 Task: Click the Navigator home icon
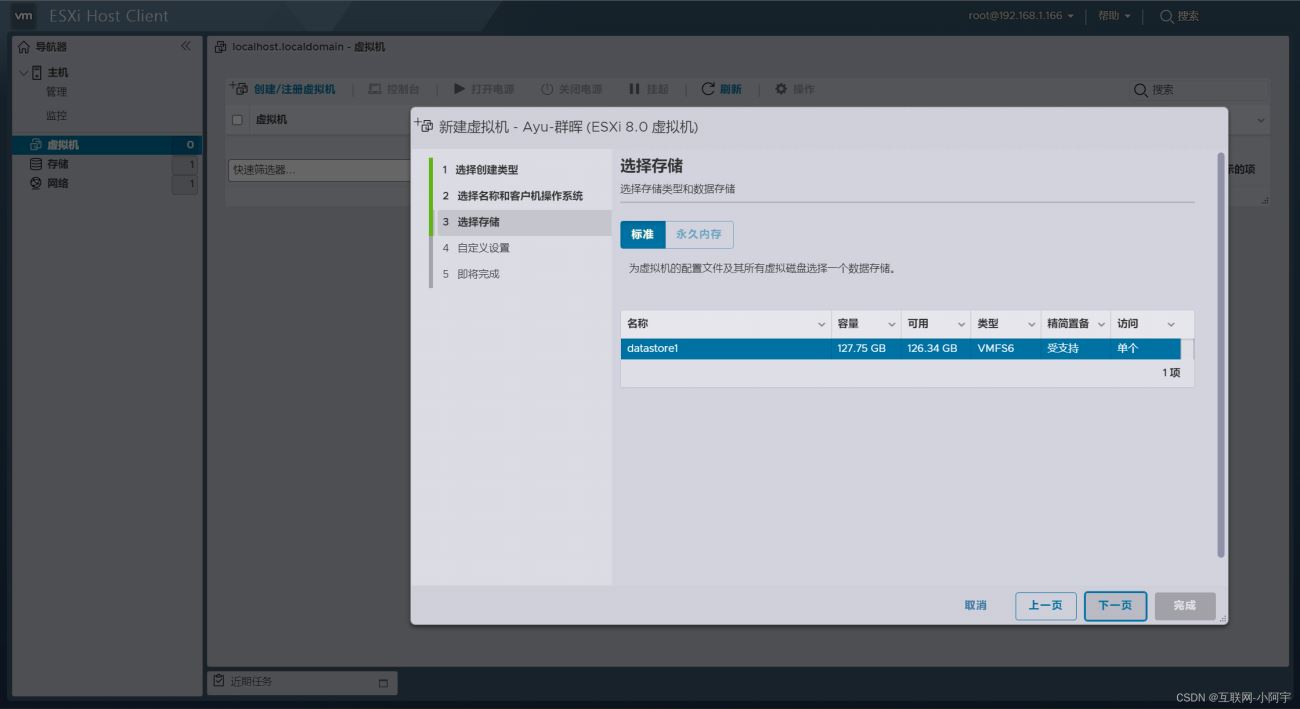(x=24, y=47)
